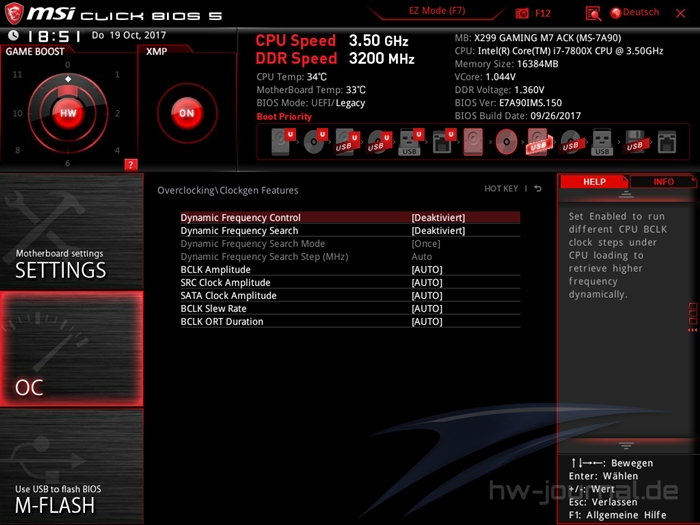Select the highlighted legacy optical disc boot icon
700x525 pixels.
point(506,142)
